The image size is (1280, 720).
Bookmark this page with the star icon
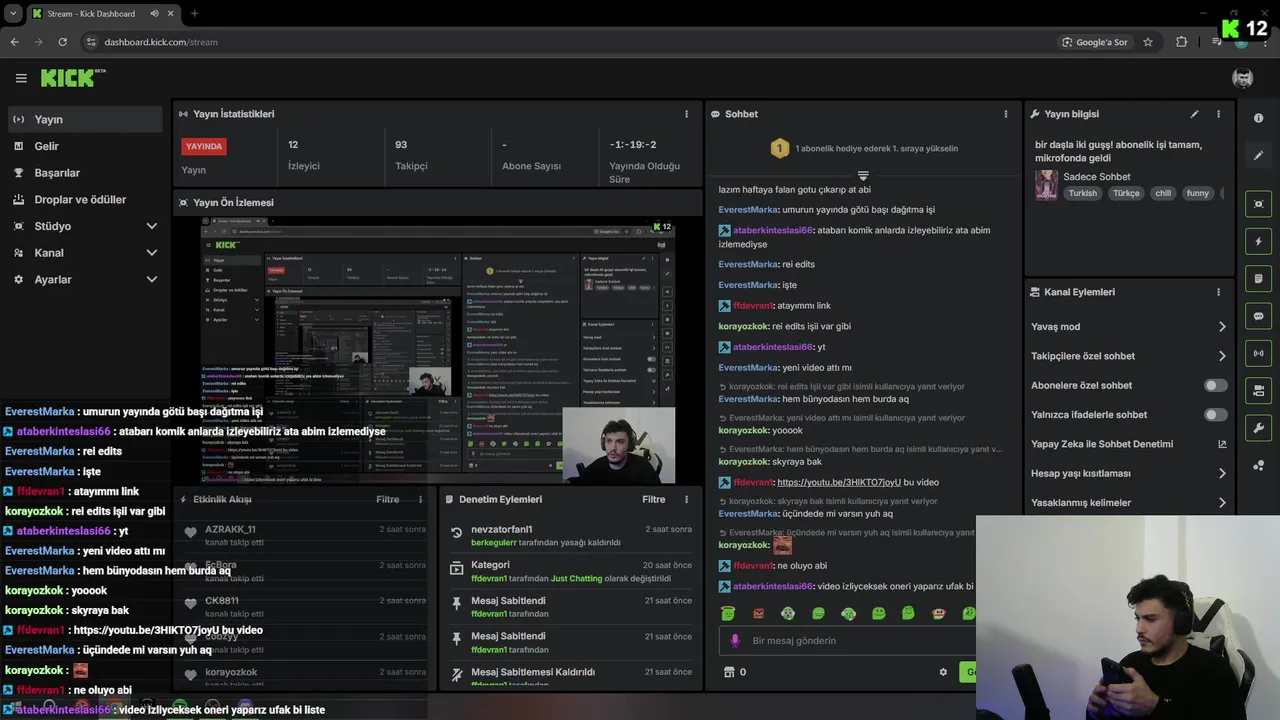[x=1148, y=42]
